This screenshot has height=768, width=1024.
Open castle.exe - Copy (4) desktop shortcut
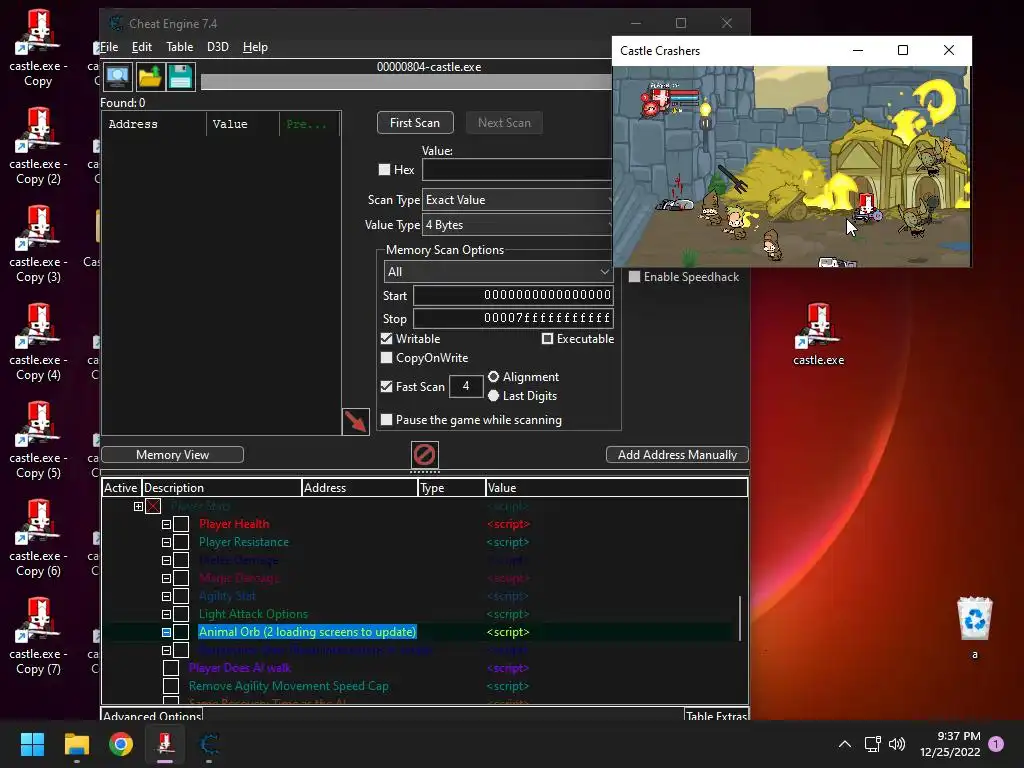point(39,343)
